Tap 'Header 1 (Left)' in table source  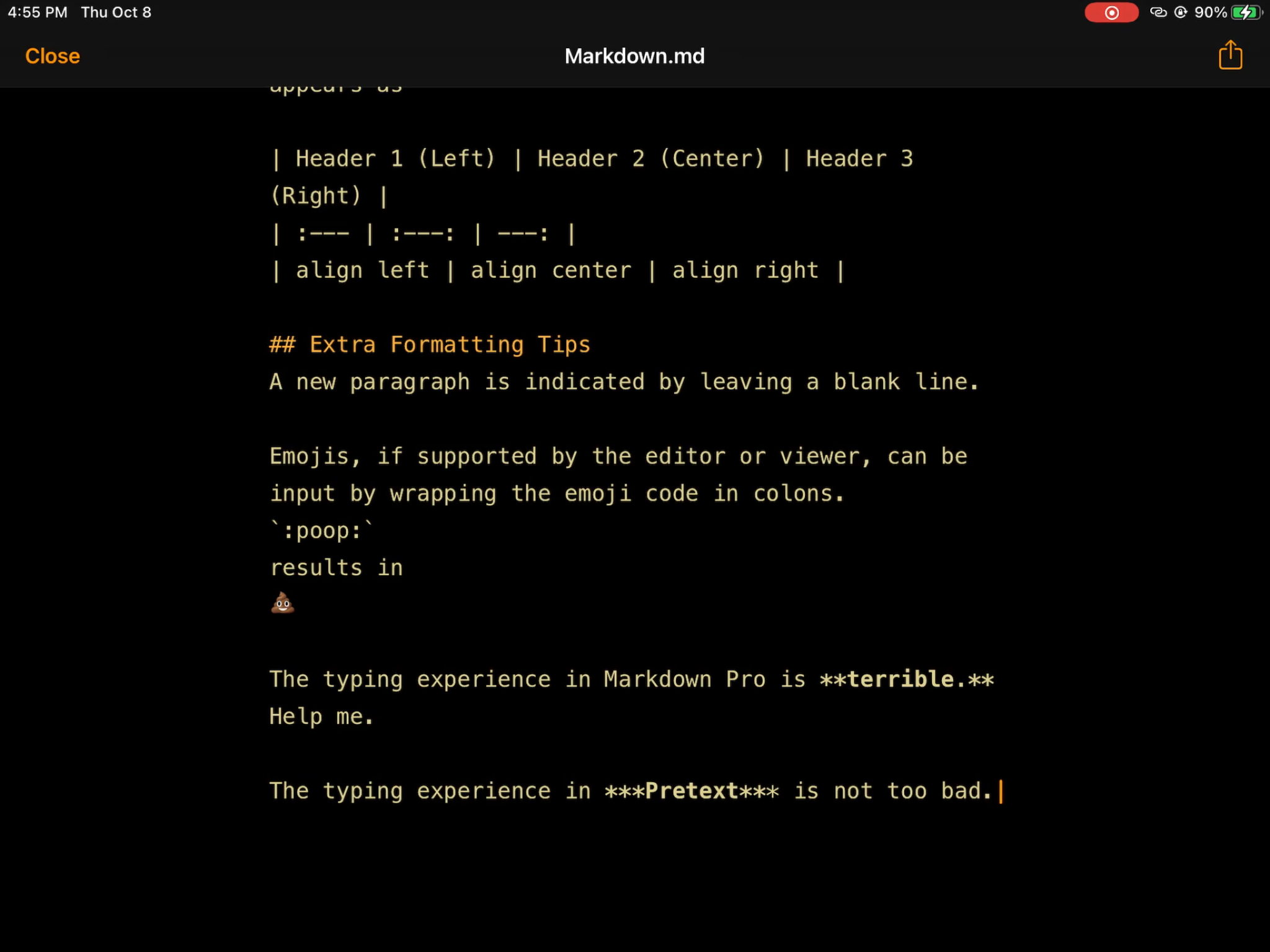[396, 159]
